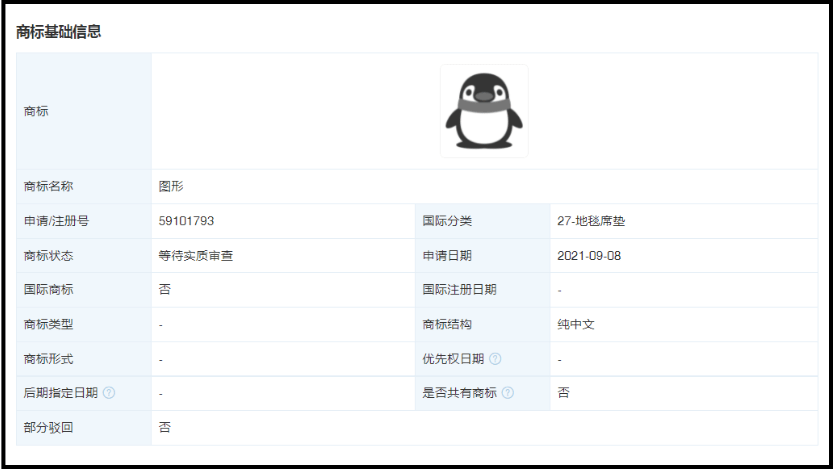
Task: Click the 等待实质审查 trademark status
Action: pyautogui.click(x=196, y=256)
